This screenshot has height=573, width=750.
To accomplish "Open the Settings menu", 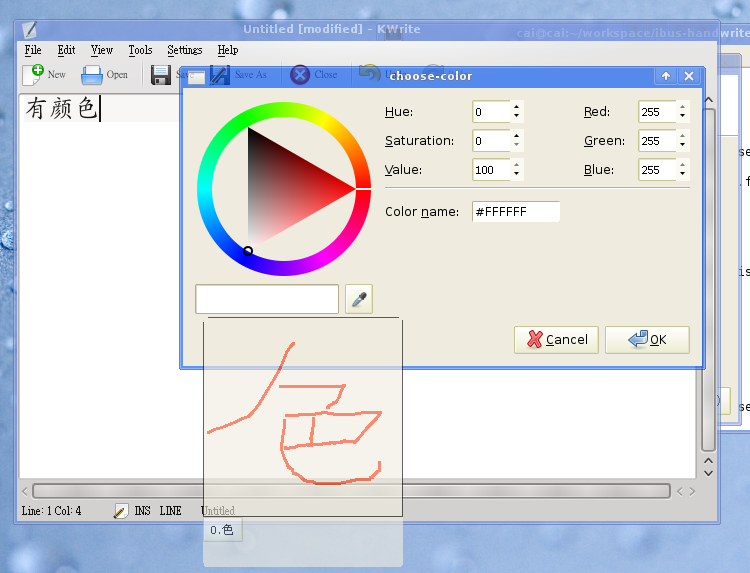I will (184, 50).
